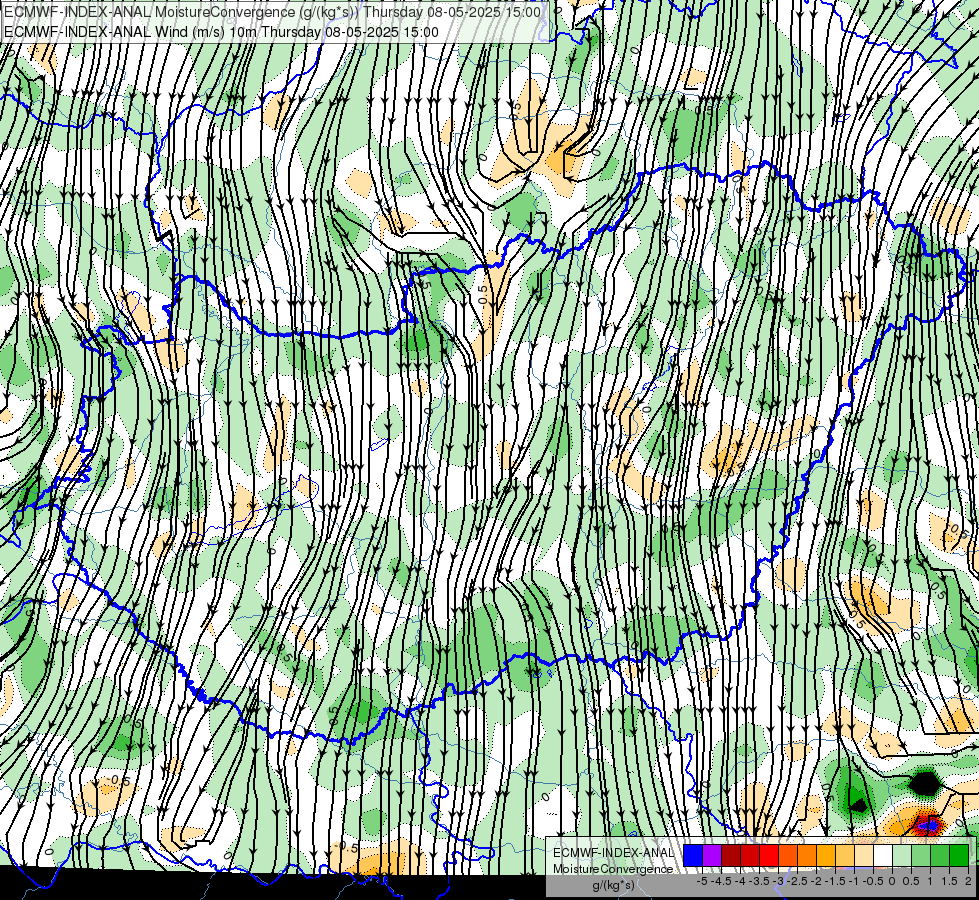Click the legend scale value -4.5
The height and width of the screenshot is (900, 979).
[x=721, y=881]
